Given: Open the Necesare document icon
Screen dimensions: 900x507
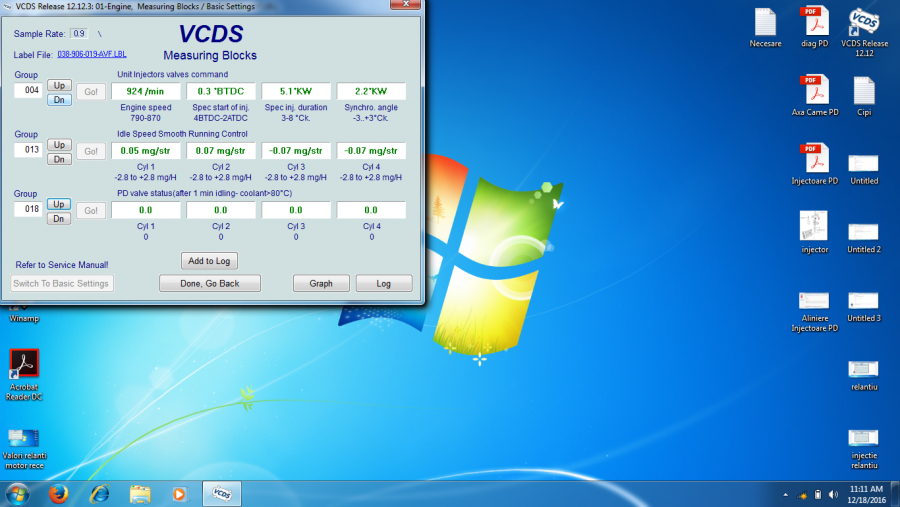Looking at the screenshot, I should [765, 22].
